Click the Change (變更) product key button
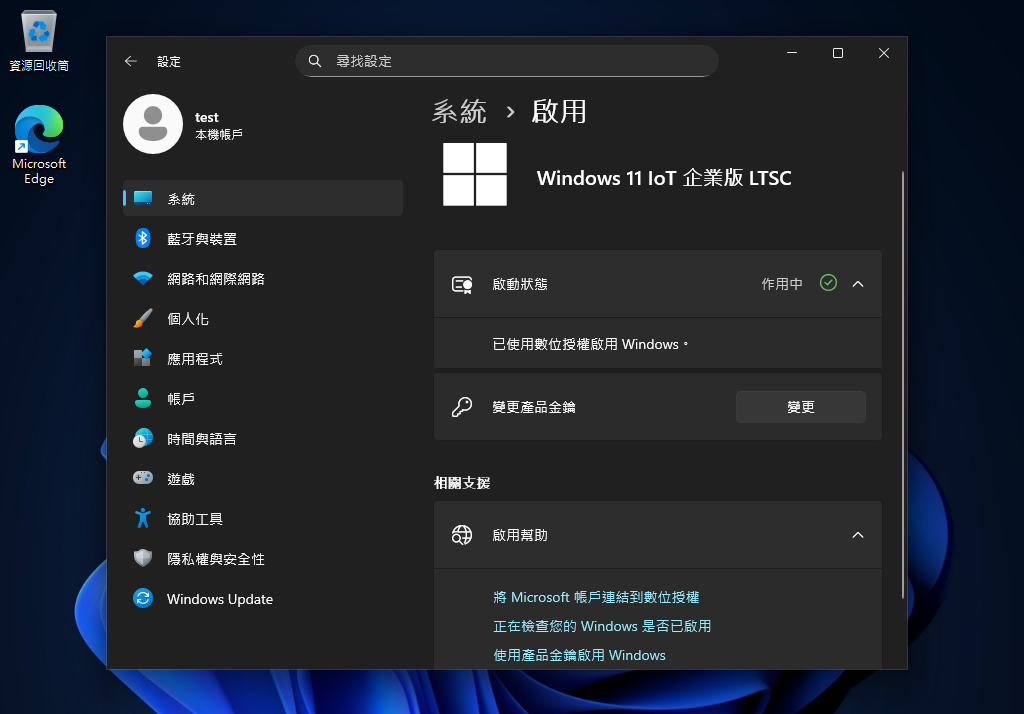The image size is (1024, 714). coord(800,407)
